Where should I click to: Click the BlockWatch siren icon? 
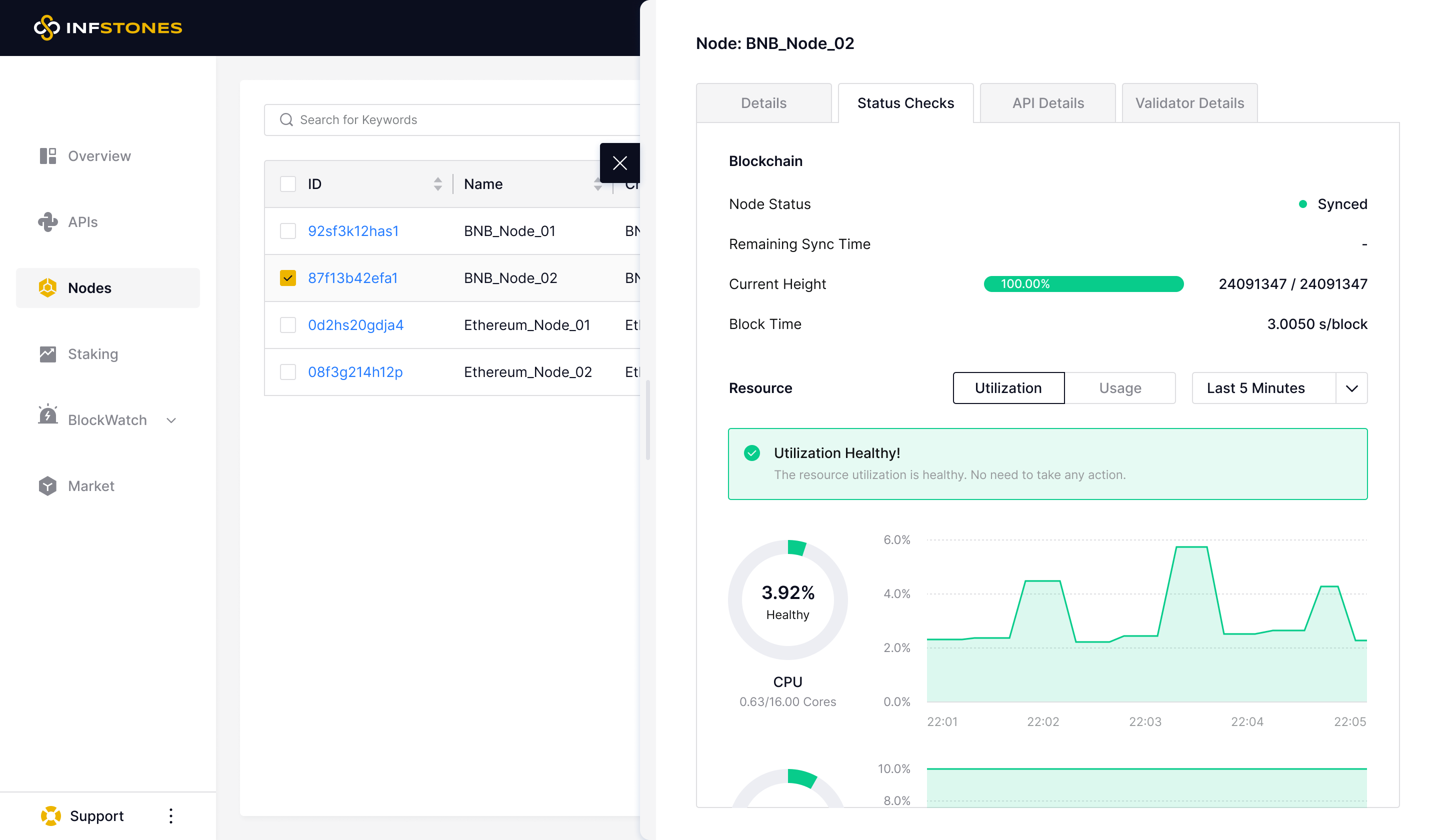48,415
